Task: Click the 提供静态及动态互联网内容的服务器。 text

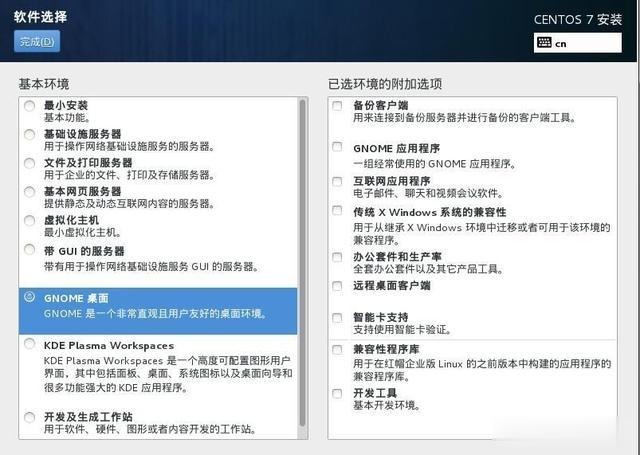Action: 129,204
